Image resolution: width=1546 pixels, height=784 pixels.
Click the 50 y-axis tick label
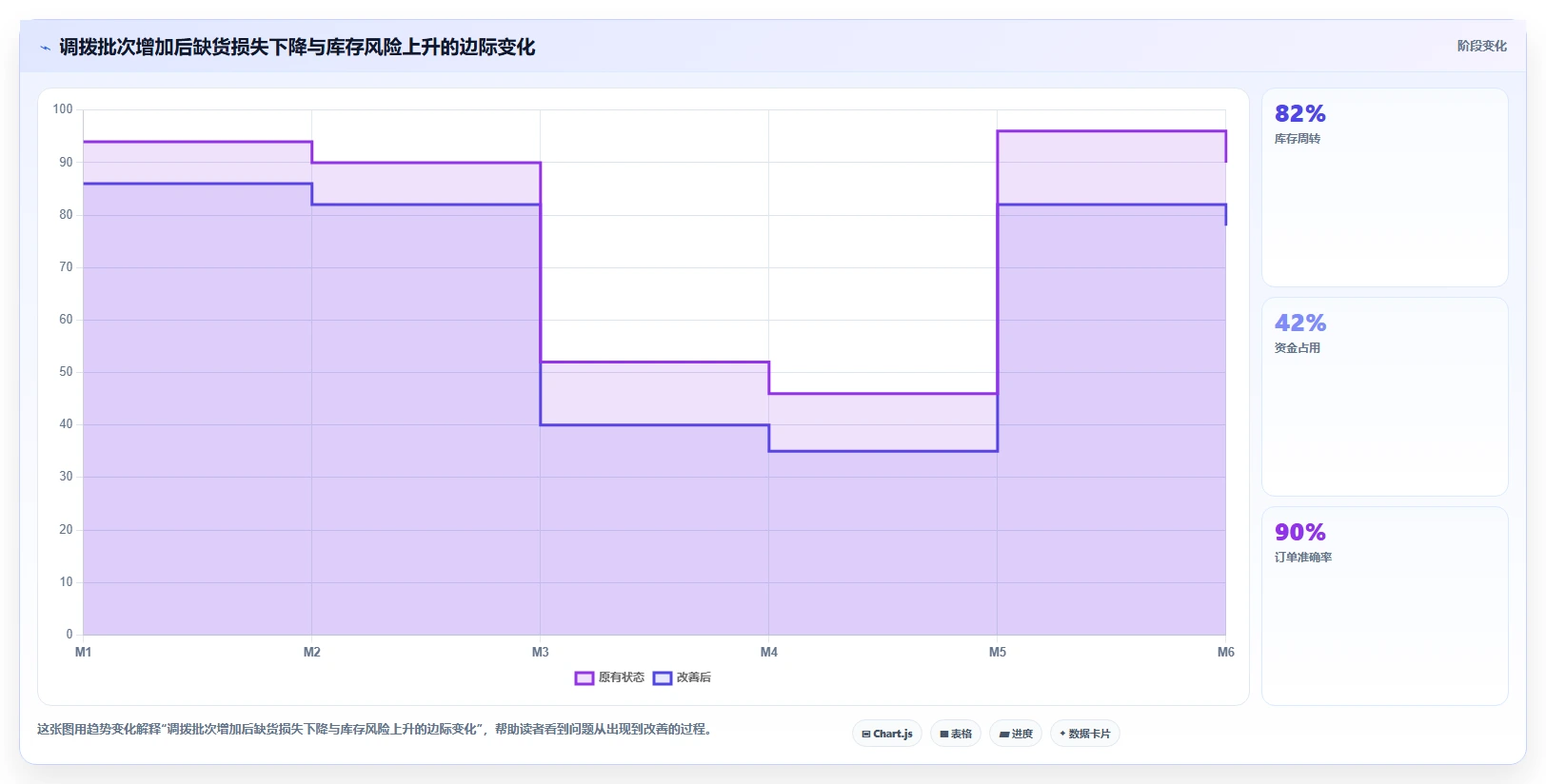(x=66, y=372)
